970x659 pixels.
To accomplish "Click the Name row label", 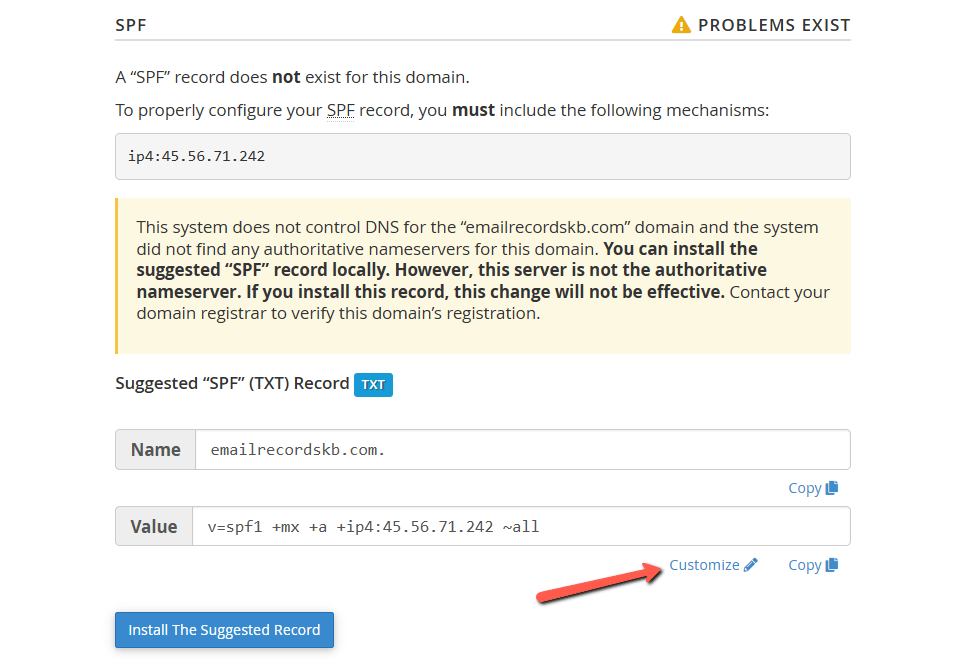I will click(x=155, y=449).
